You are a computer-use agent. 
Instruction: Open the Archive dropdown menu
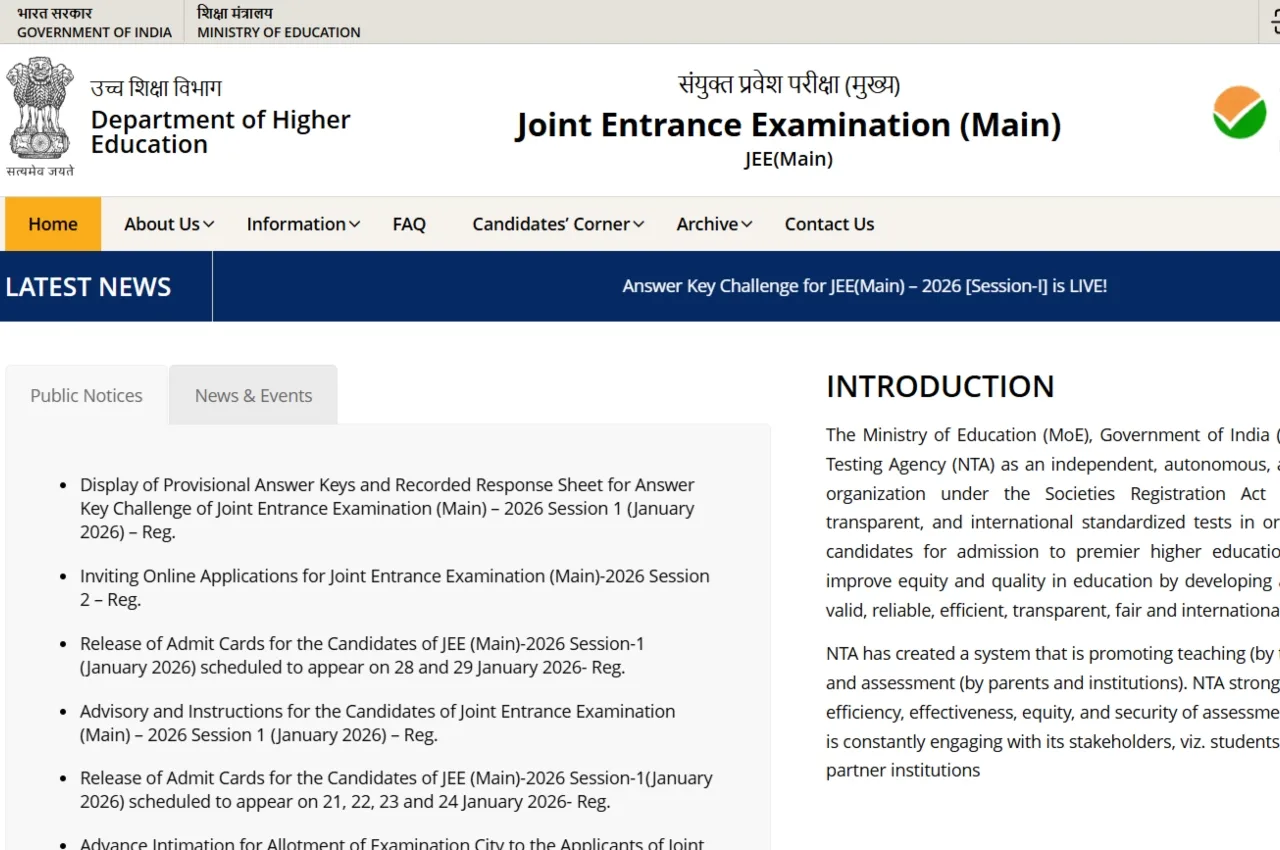[x=712, y=224]
